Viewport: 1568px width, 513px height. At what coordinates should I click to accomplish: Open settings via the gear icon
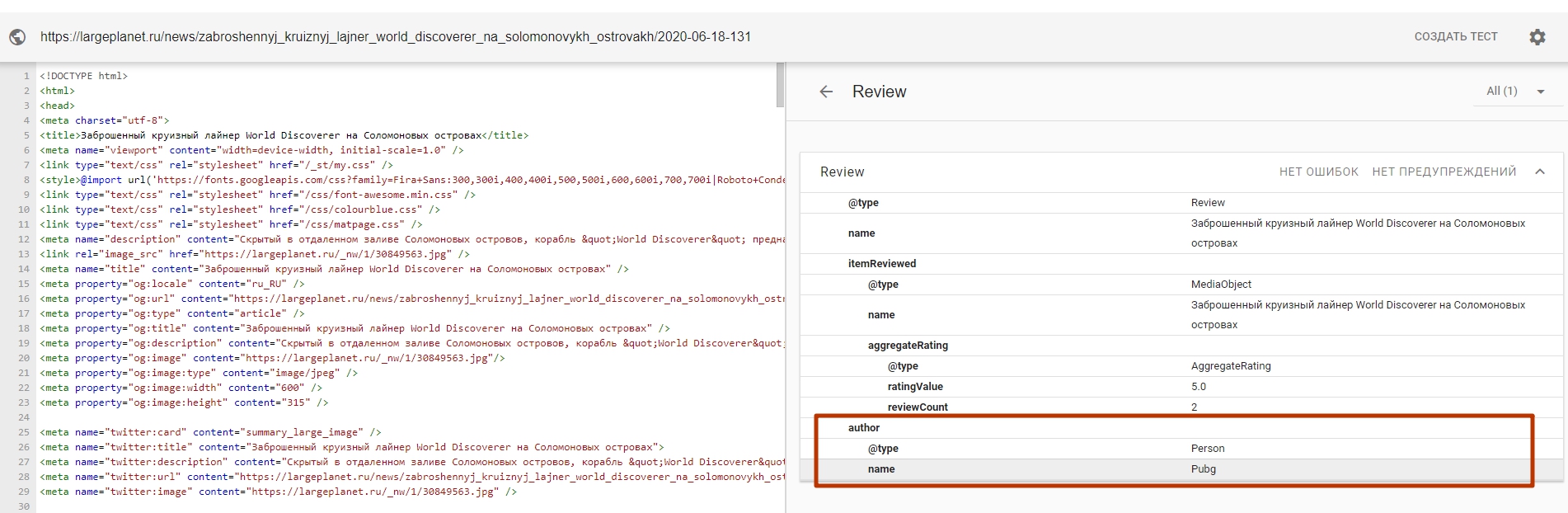click(1537, 37)
